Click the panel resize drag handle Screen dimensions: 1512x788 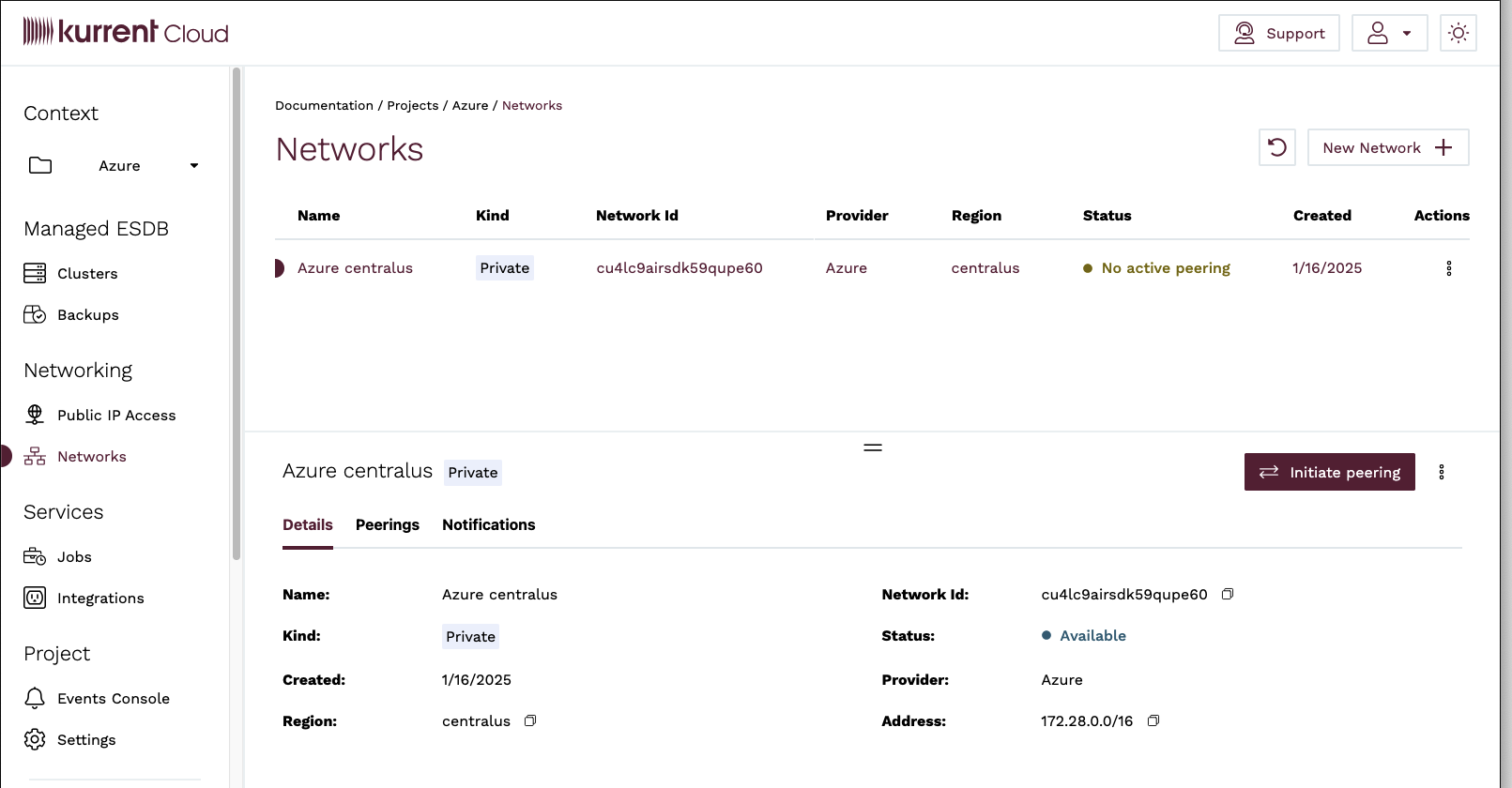tap(873, 447)
